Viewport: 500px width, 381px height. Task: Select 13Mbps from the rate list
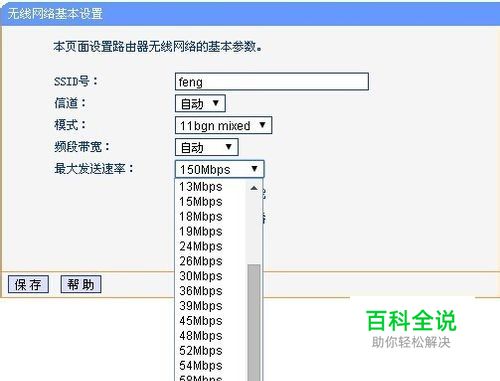(211, 187)
